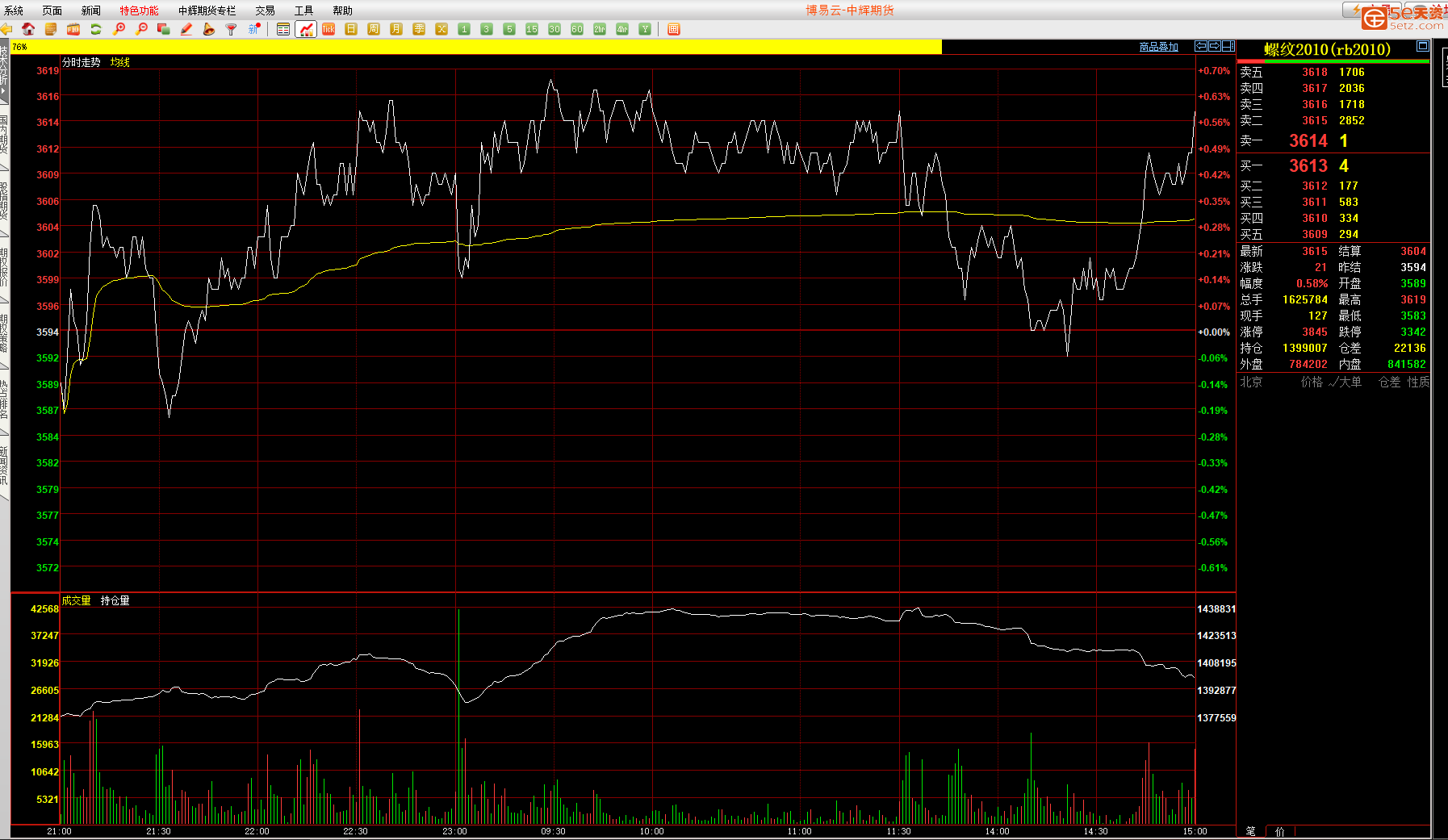Click the red-green buy/sell ratio bar
Screen dimensions: 1448x840
pyautogui.click(x=1333, y=61)
